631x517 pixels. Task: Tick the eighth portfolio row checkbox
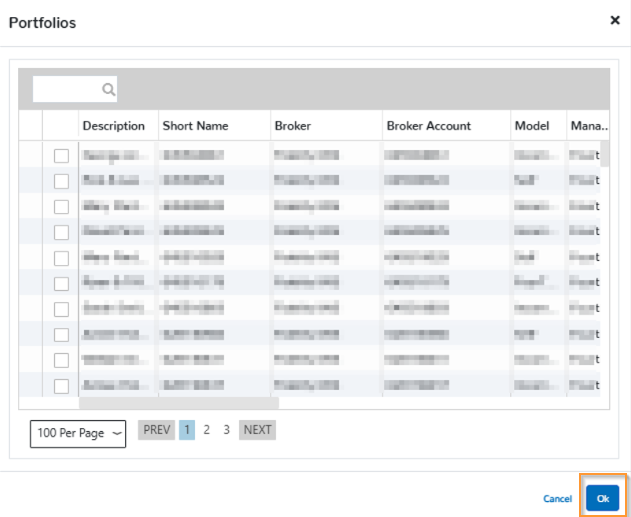pos(61,335)
